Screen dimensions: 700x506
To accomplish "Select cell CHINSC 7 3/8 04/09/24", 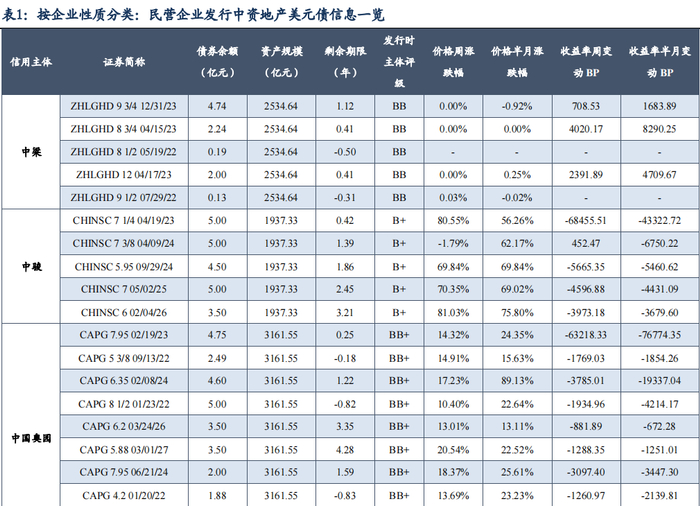I will tap(124, 243).
